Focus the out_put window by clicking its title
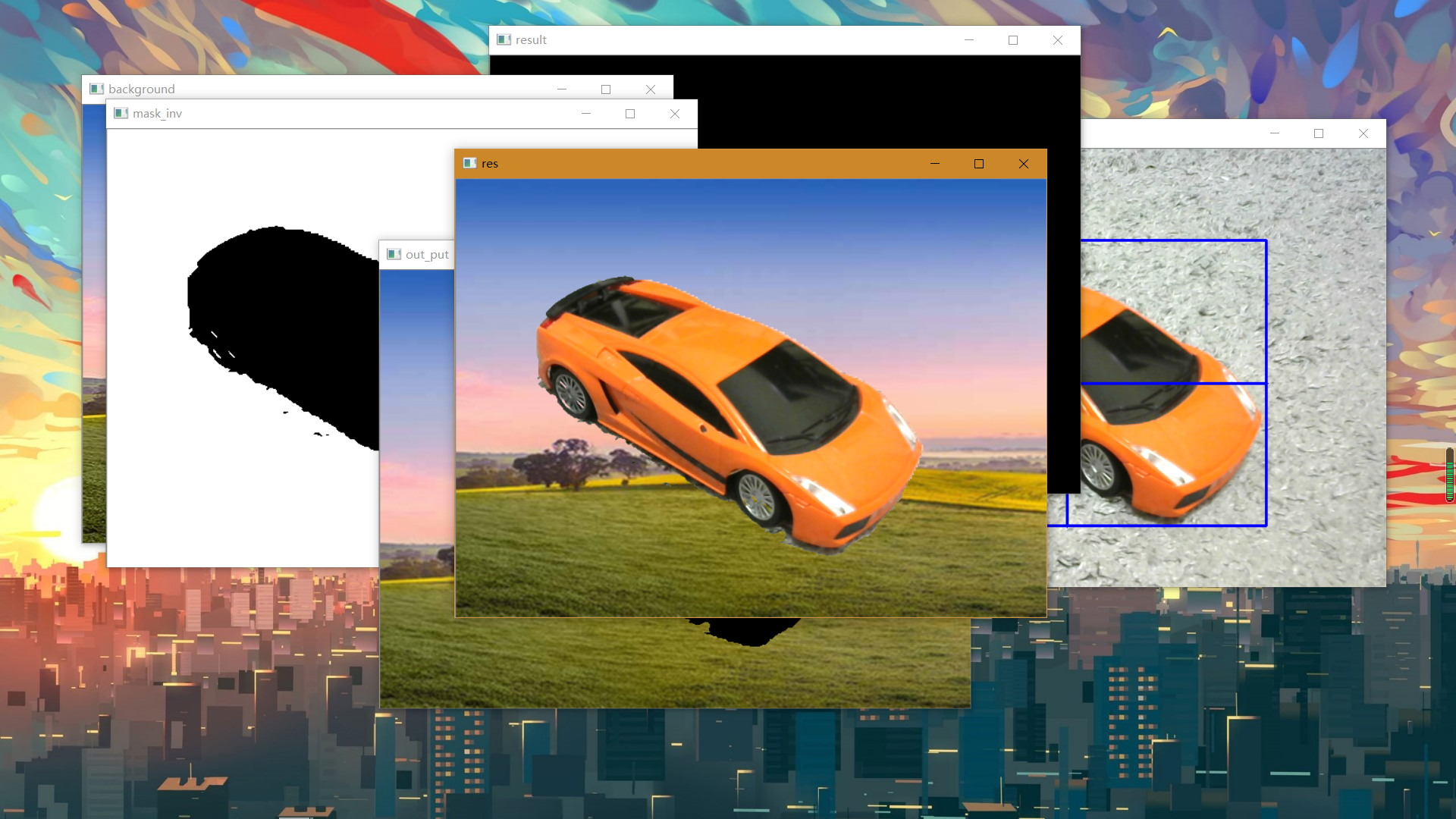 (x=427, y=254)
